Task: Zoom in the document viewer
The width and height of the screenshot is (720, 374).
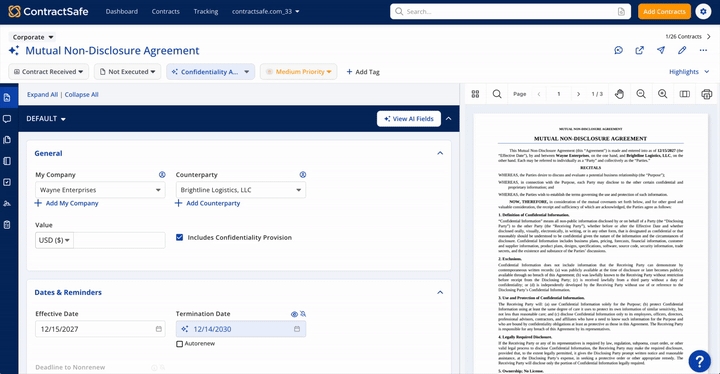Action: (663, 94)
